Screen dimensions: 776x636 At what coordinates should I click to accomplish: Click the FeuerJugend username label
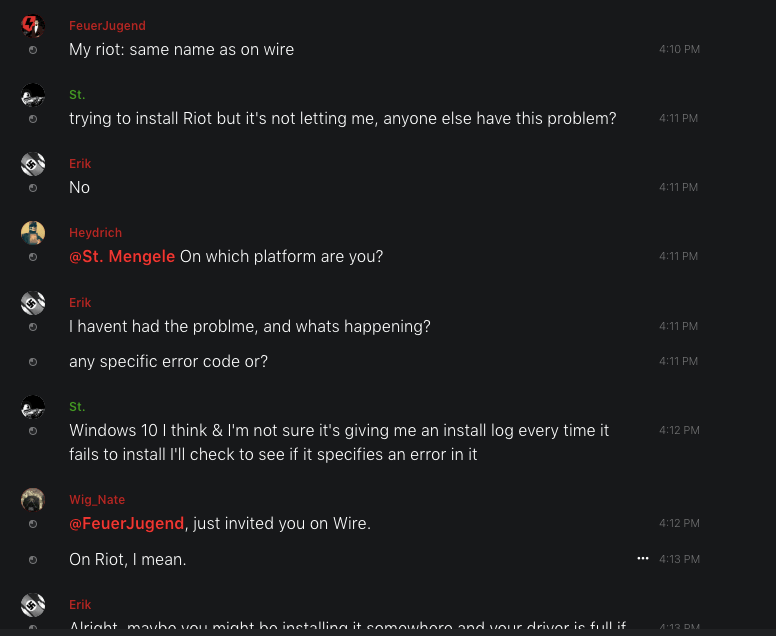click(107, 25)
